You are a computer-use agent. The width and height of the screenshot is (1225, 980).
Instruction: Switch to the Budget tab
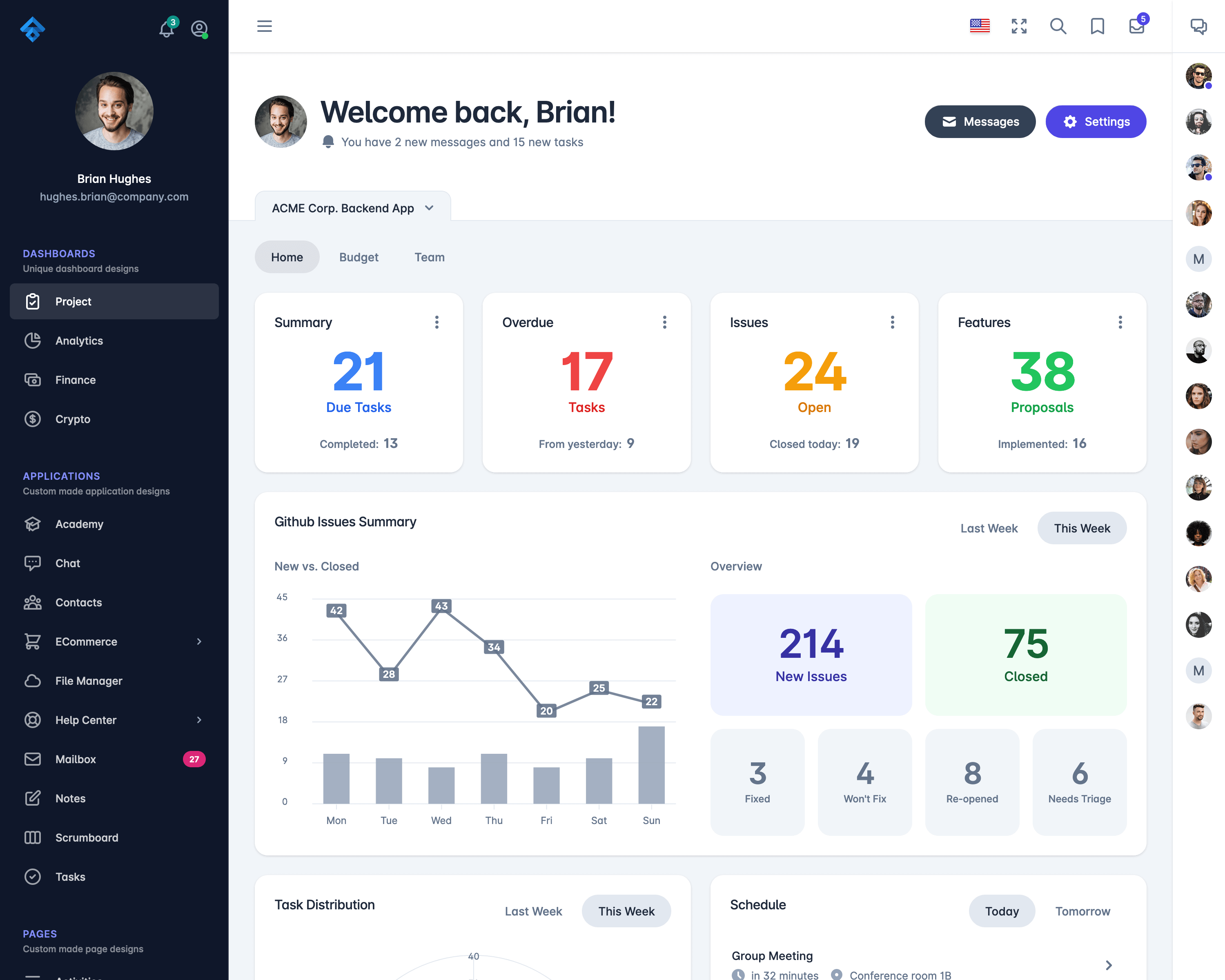pos(358,257)
